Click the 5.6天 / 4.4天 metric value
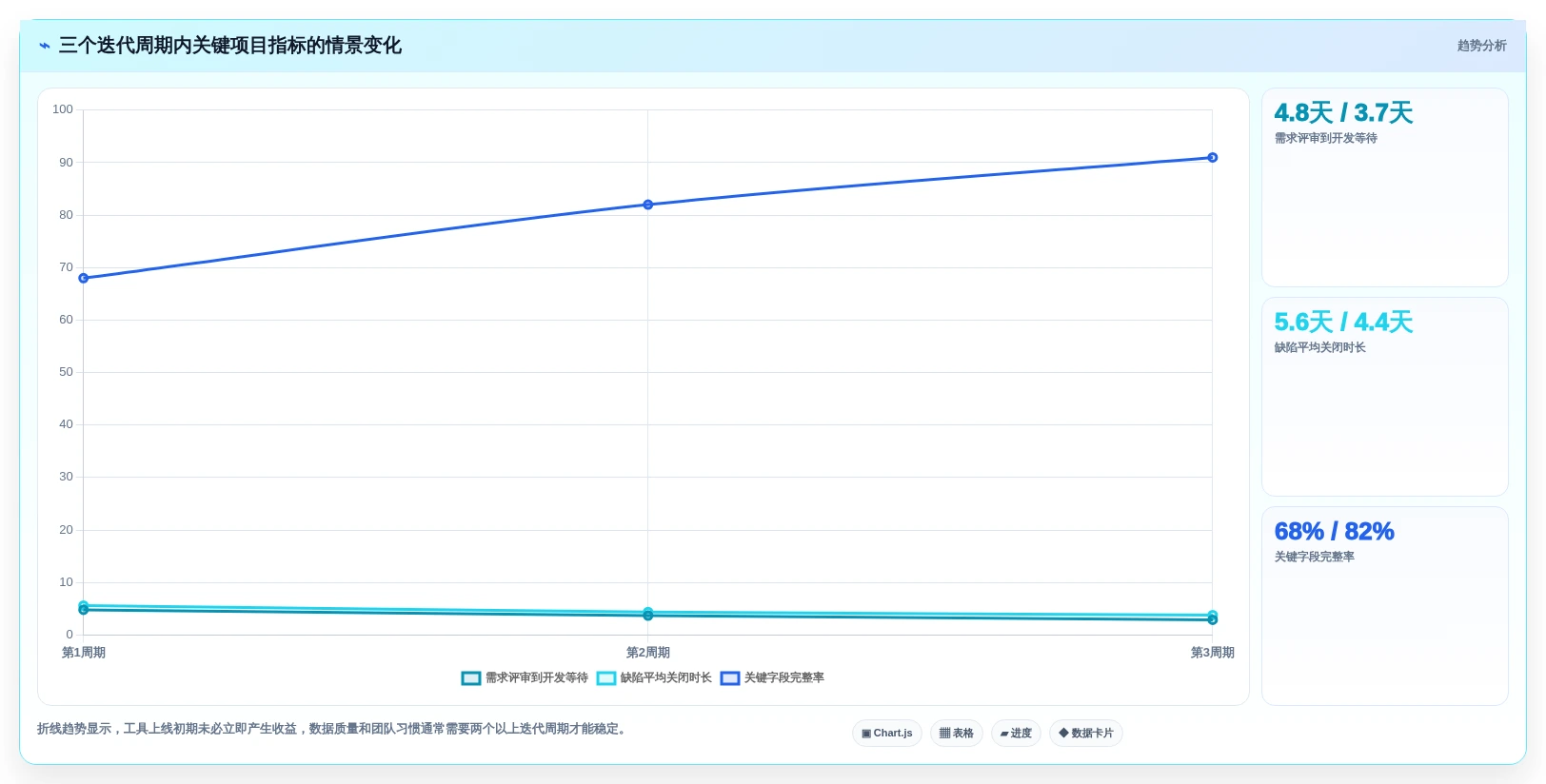 (x=1343, y=323)
